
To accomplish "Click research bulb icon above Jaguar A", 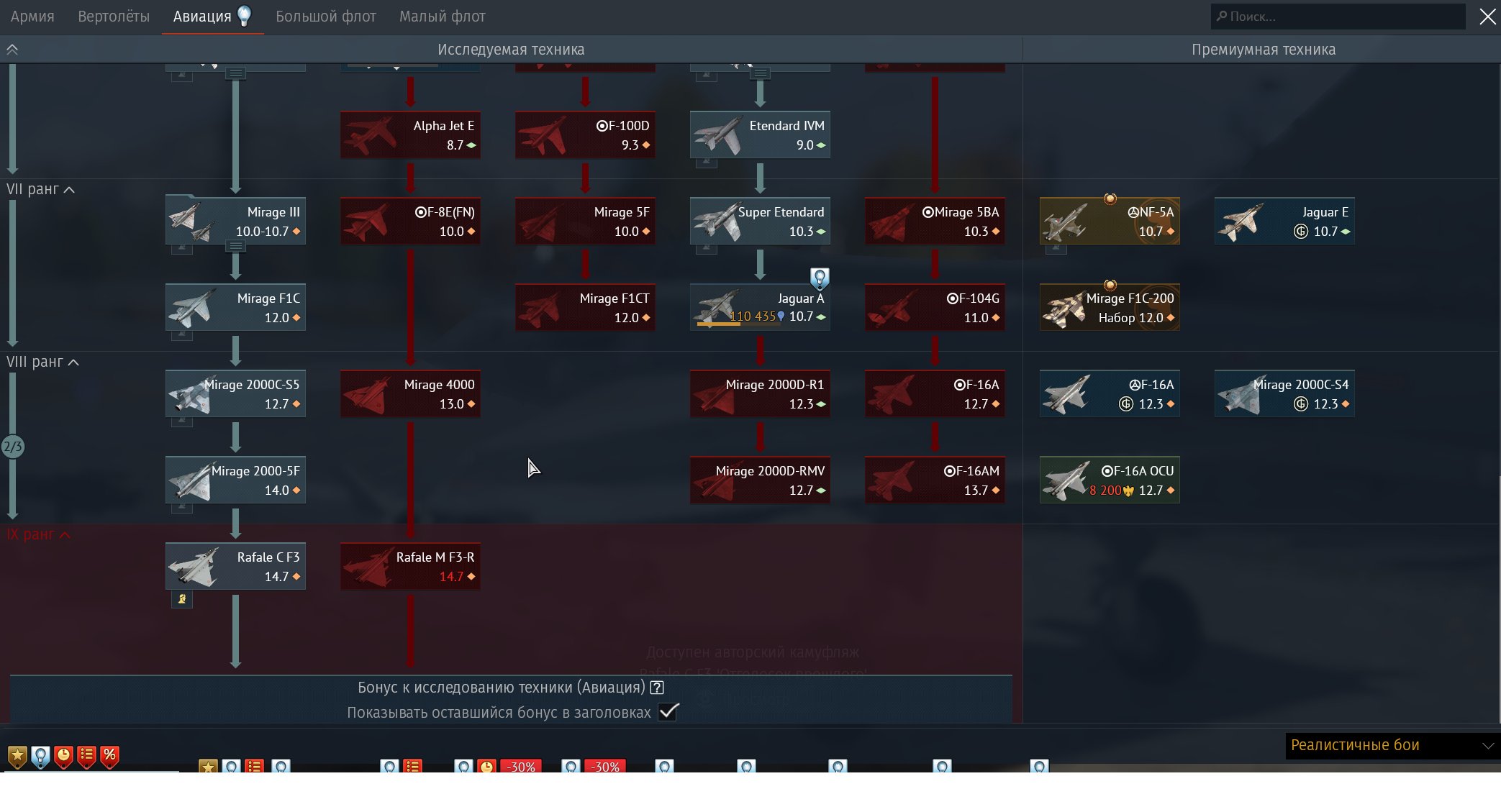I will tap(820, 278).
